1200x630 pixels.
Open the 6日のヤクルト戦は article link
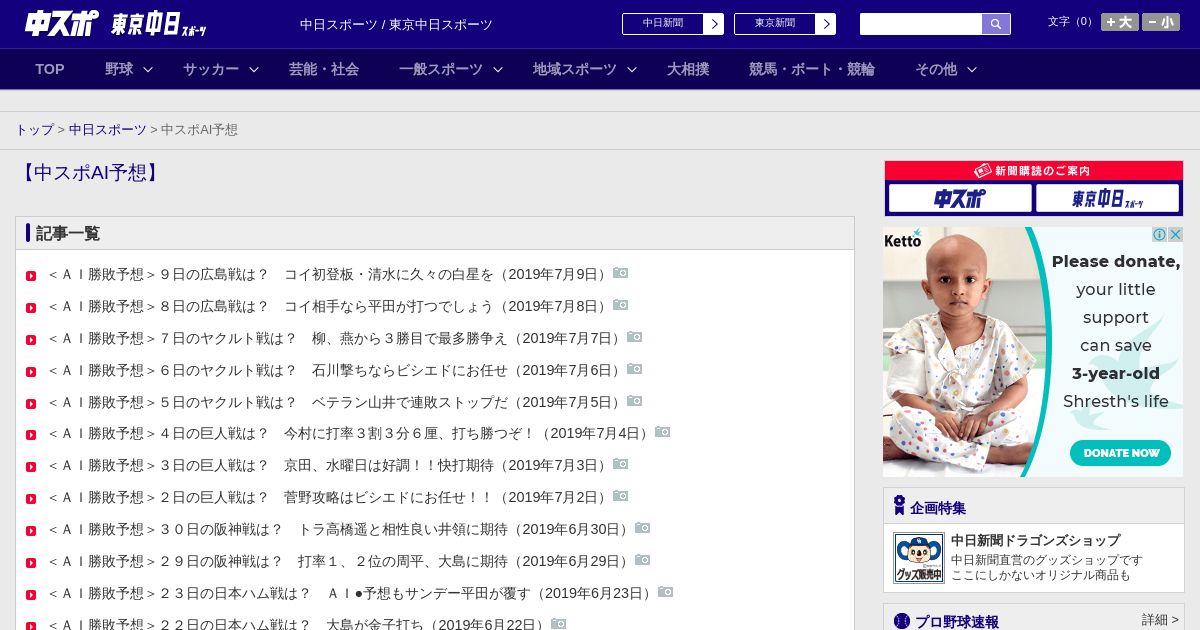[335, 370]
